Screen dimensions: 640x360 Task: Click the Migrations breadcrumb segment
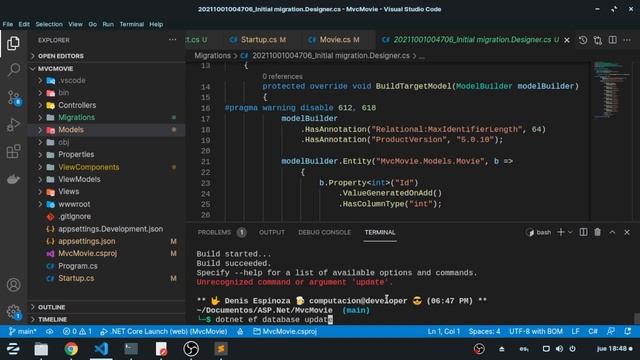(212, 56)
